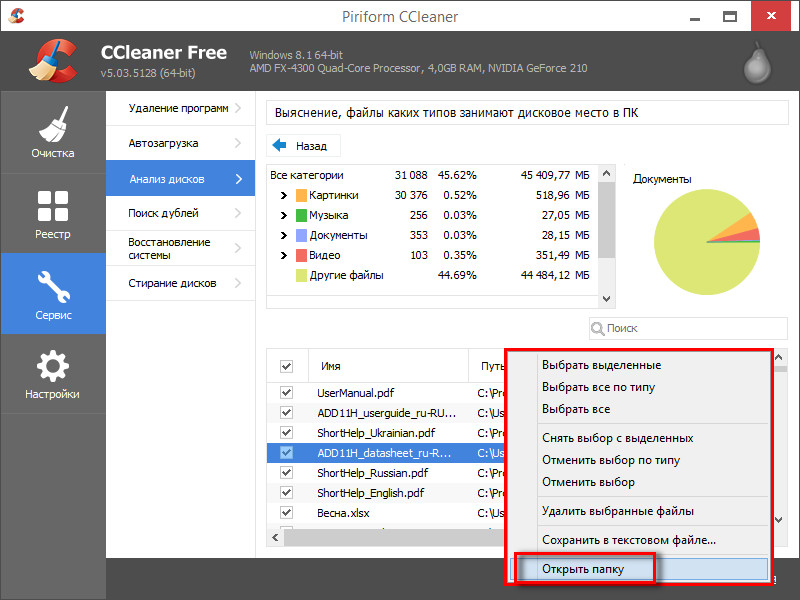800x600 pixels.
Task: Click the blue back arrow icon
Action: click(280, 145)
